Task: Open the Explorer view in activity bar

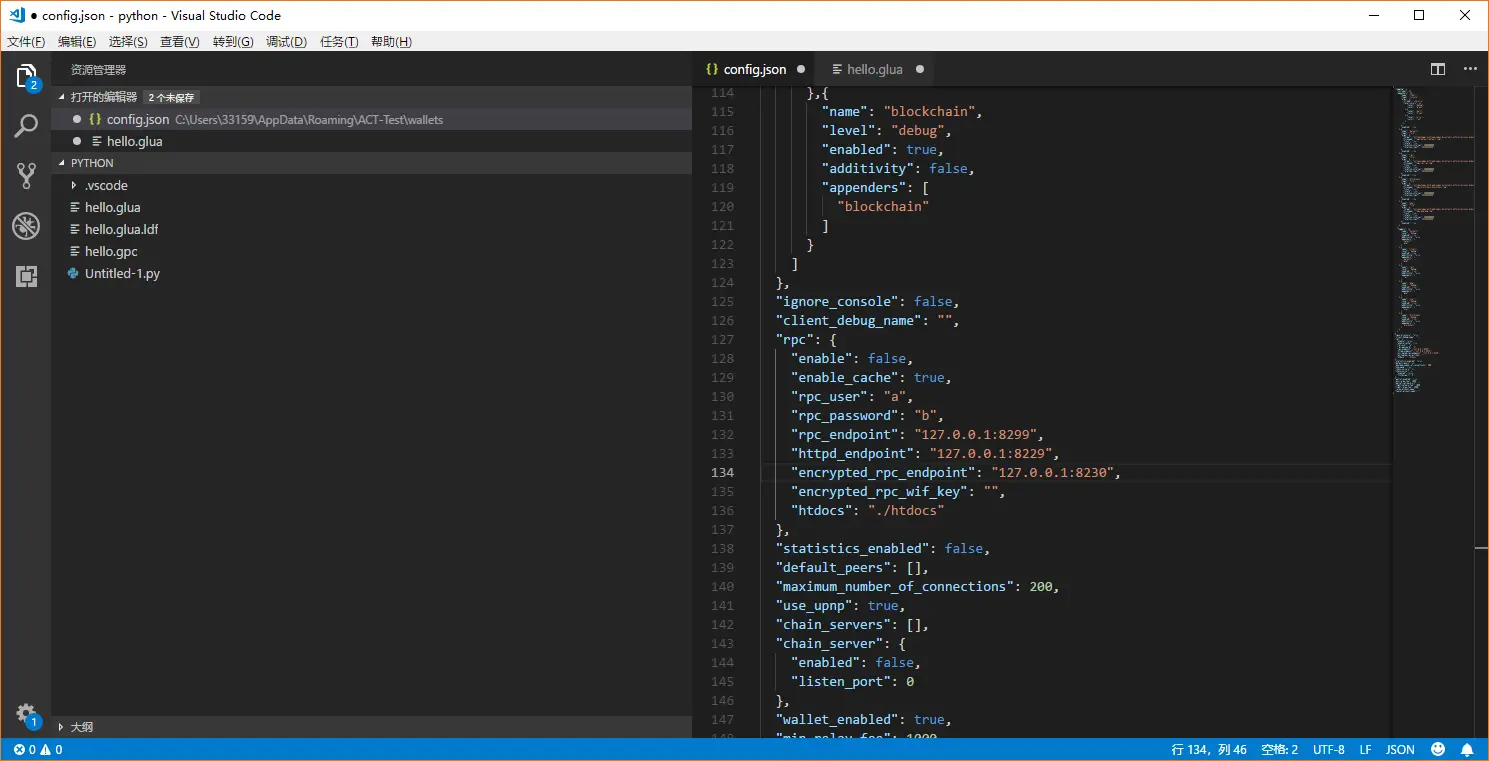Action: click(x=26, y=76)
